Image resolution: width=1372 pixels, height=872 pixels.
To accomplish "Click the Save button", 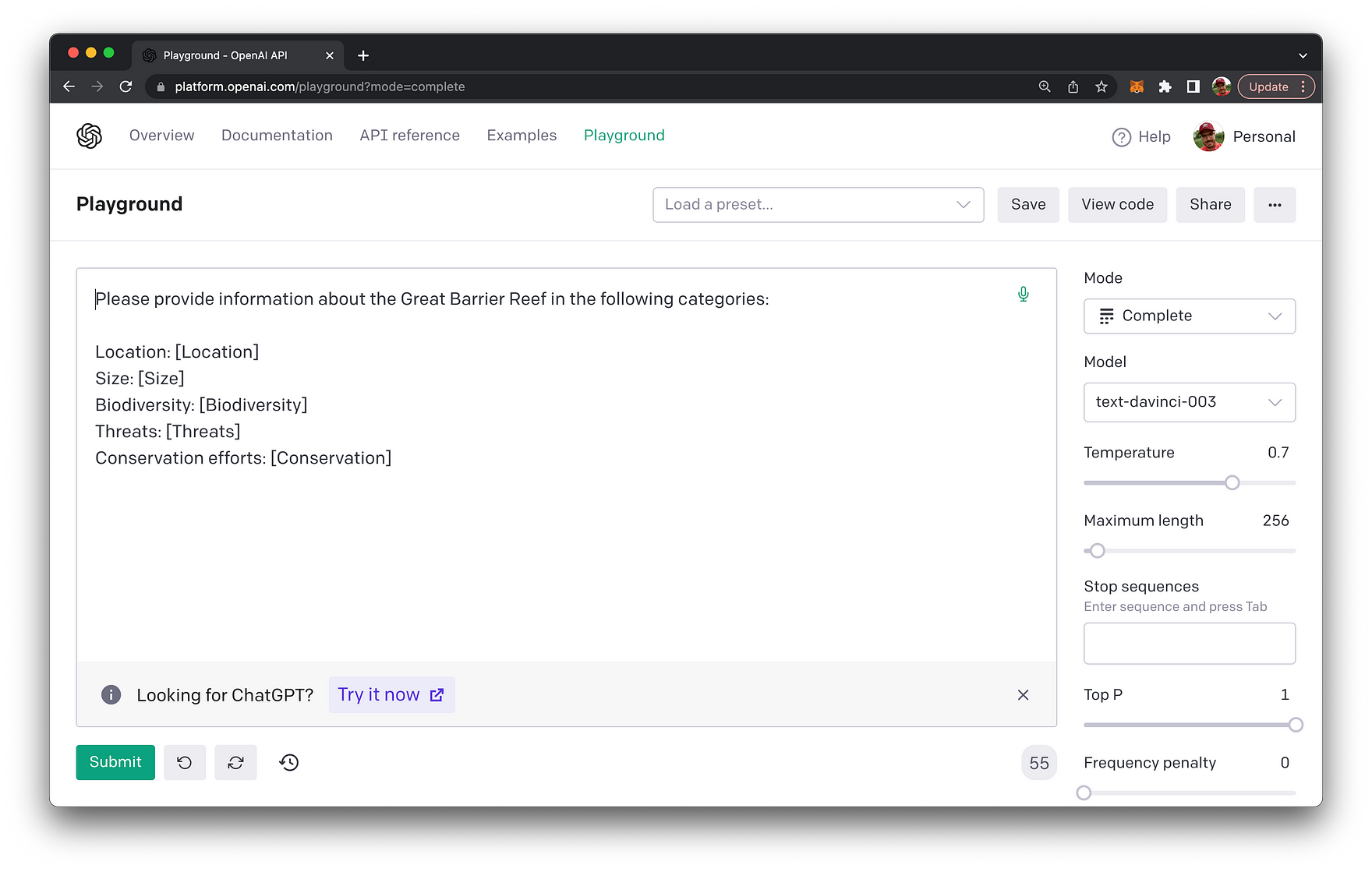I will tap(1028, 205).
